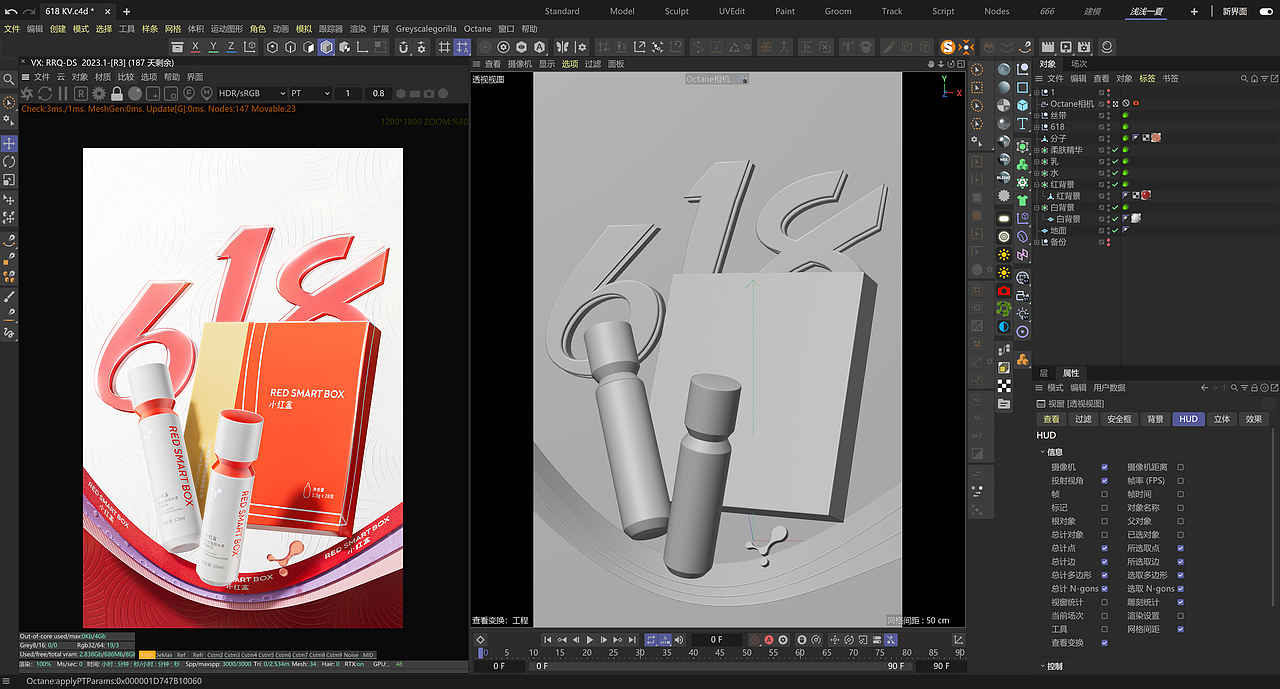Image resolution: width=1280 pixels, height=689 pixels.
Task: Enable 帧率 (FPS) checkbox
Action: [1180, 481]
